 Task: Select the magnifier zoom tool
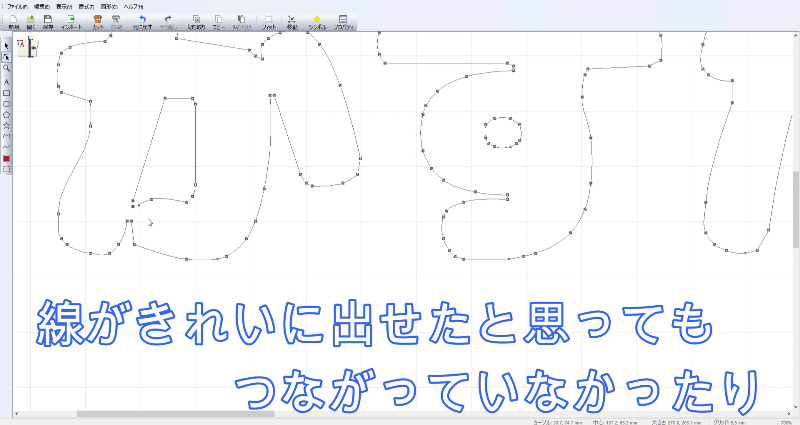7,68
